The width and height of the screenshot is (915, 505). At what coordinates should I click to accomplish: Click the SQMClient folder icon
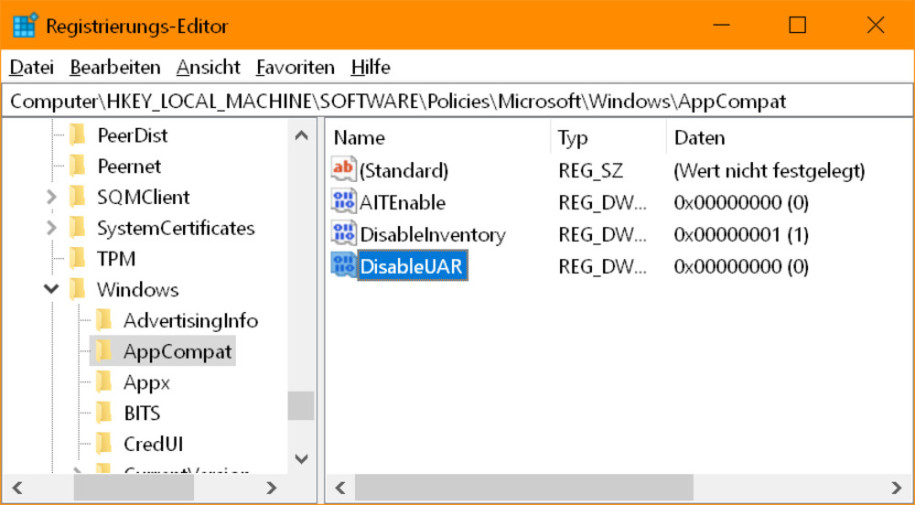coord(78,197)
